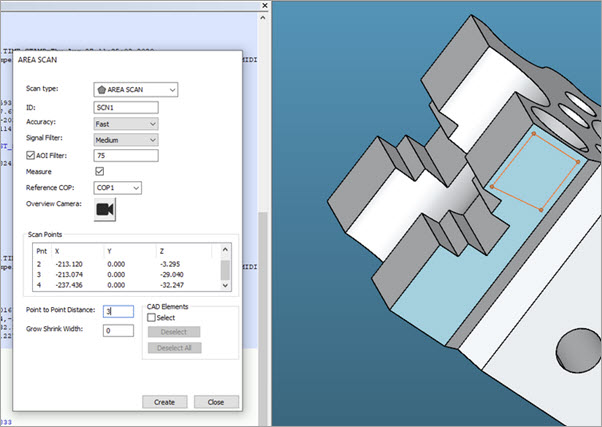Click the pentagon Area Scan type icon

[x=101, y=90]
